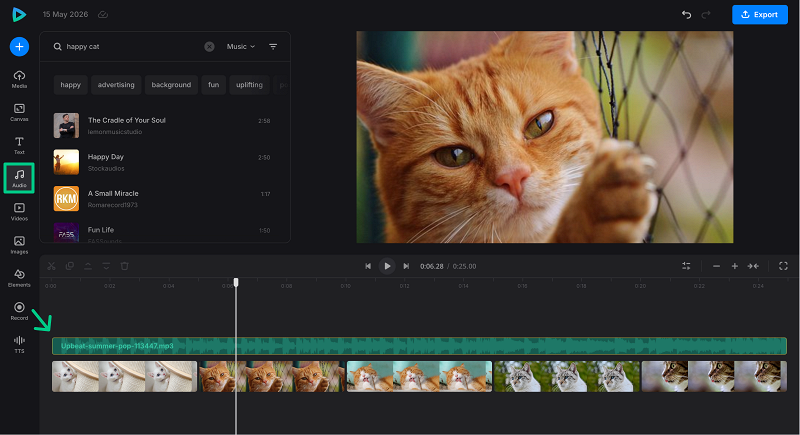
Task: Open the Record sidebar tool
Action: 19,311
